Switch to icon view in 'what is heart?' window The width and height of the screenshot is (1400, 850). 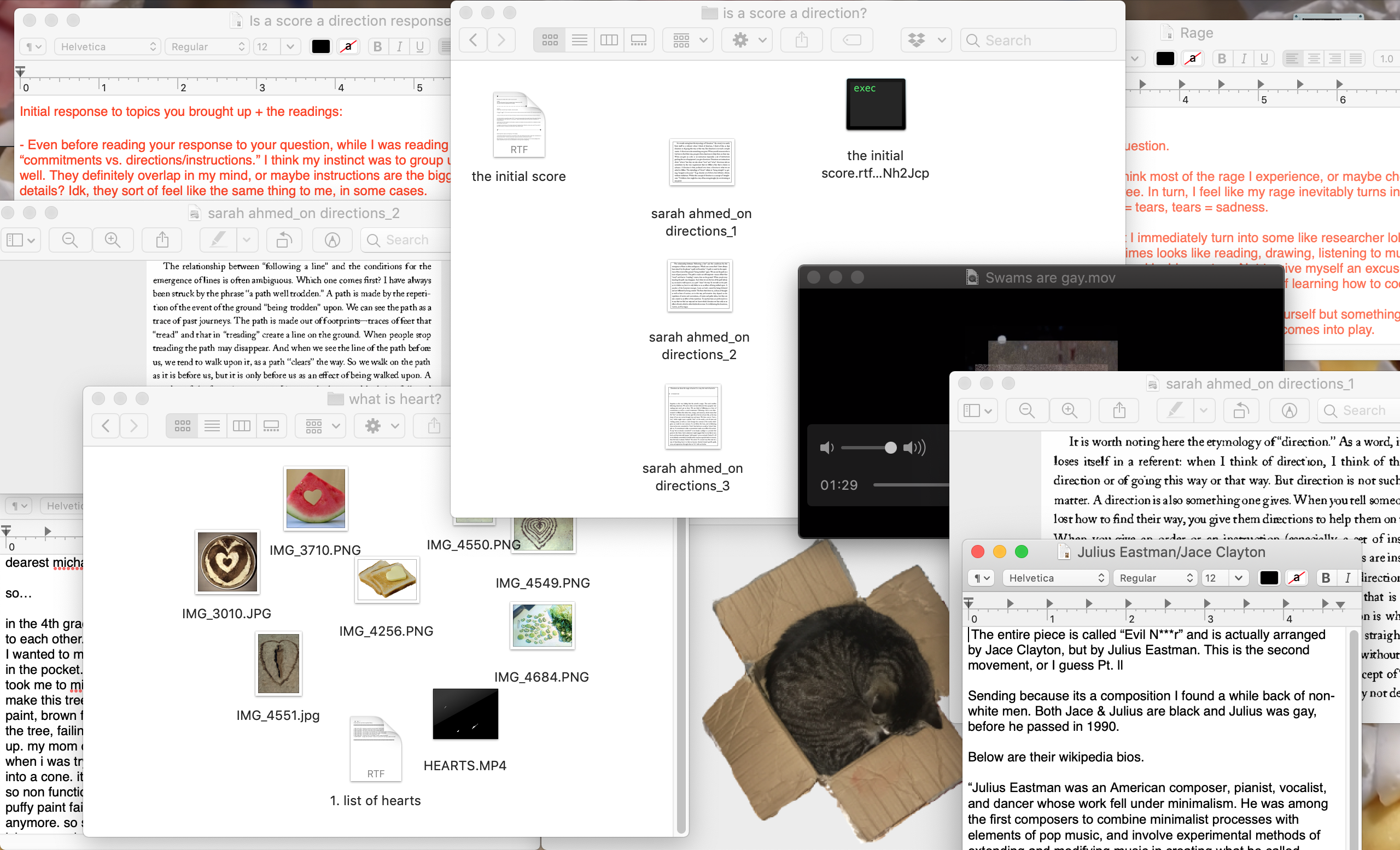(x=182, y=425)
